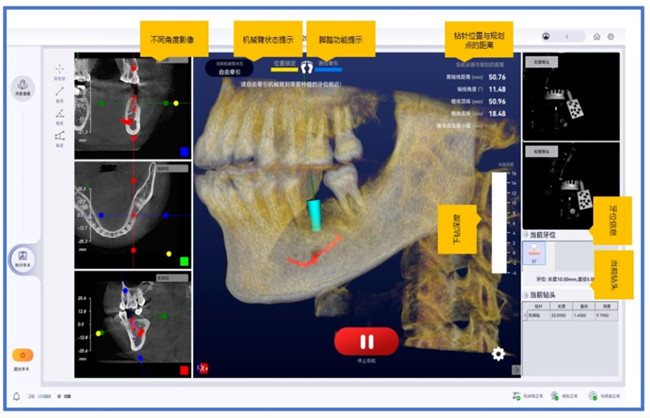Click the top-right settings gear icon
Viewport: 650px width, 418px height.
pyautogui.click(x=610, y=37)
